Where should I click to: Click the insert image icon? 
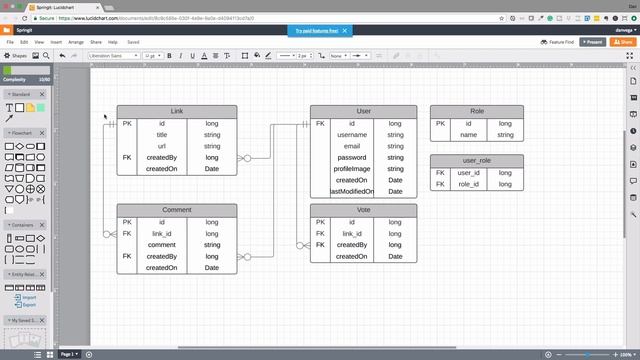(36, 56)
